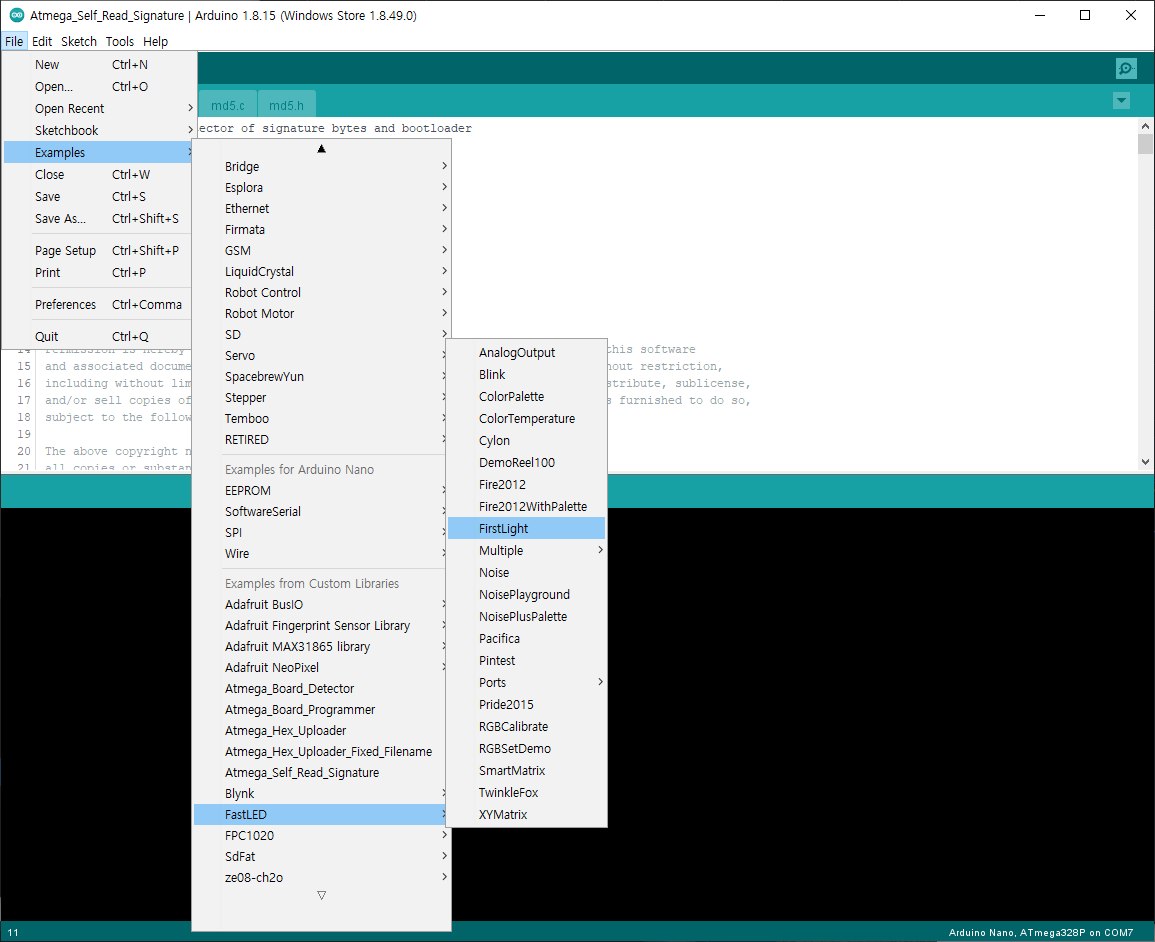This screenshot has height=942, width=1155.
Task: Open the Tools menu
Action: pyautogui.click(x=119, y=41)
